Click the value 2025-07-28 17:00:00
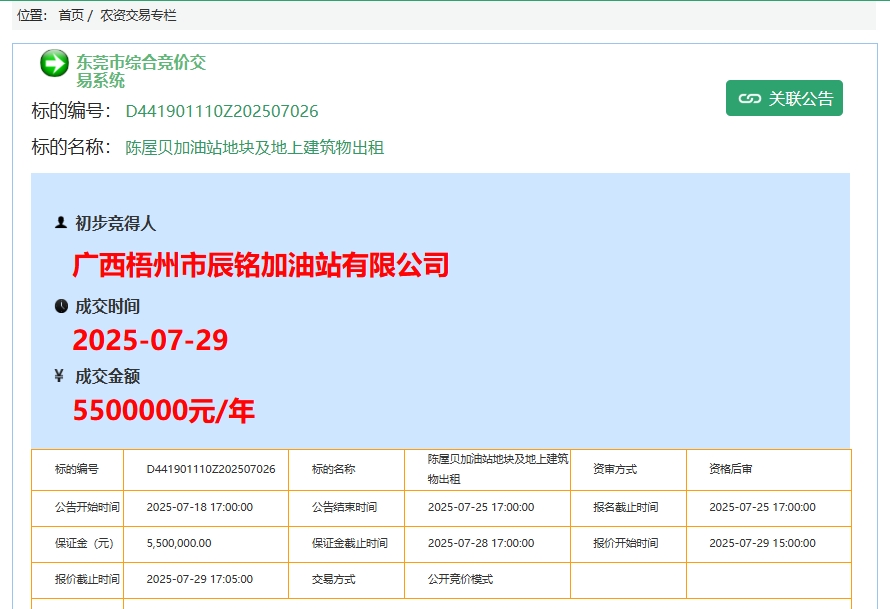890x609 pixels. click(x=481, y=544)
